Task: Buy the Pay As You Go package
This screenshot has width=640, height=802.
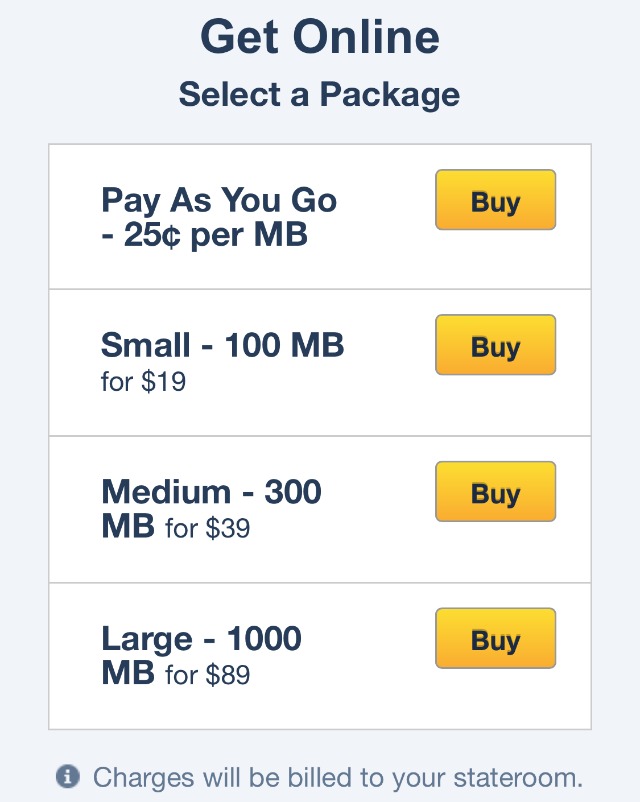Action: [495, 199]
